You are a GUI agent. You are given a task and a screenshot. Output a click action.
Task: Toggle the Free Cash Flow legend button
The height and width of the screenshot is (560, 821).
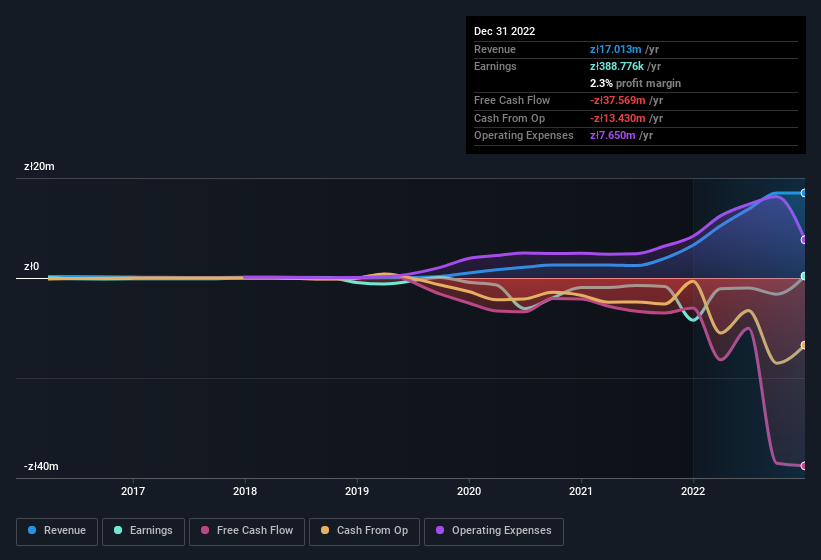click(x=247, y=531)
